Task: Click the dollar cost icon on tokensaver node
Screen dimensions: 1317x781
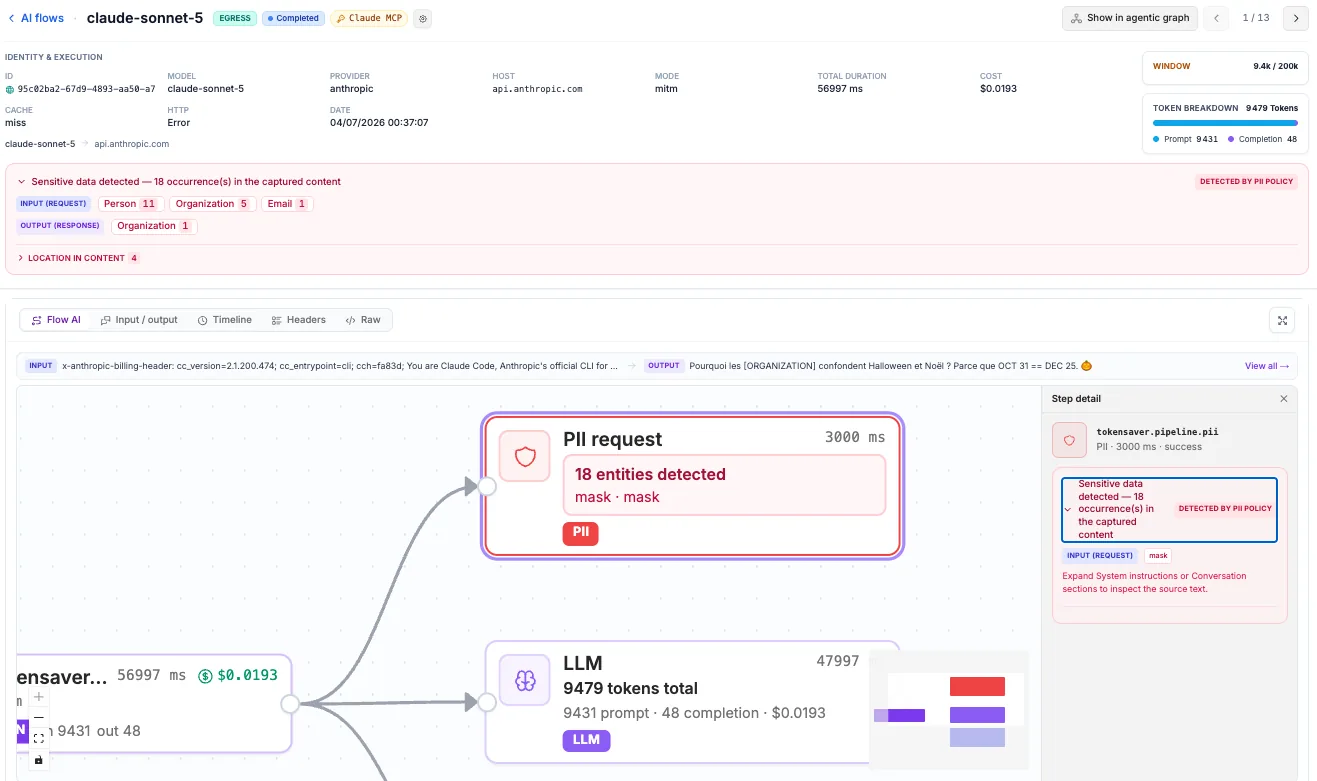Action: [x=206, y=676]
